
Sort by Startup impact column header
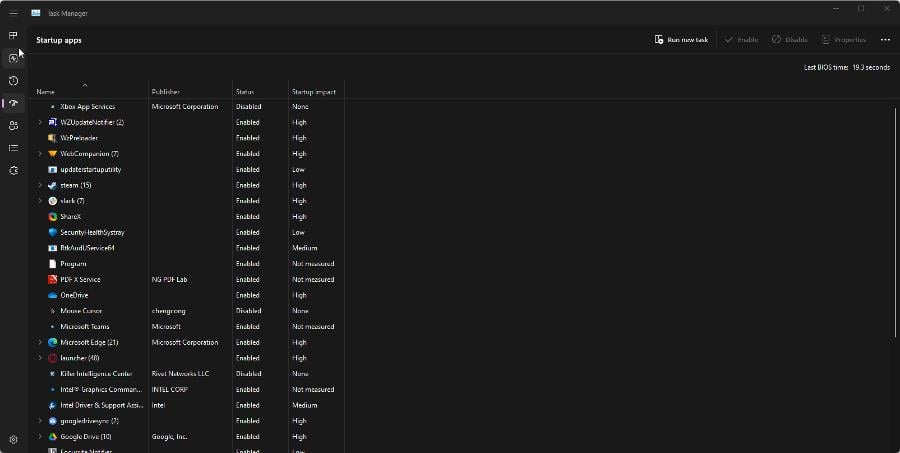[x=316, y=90]
